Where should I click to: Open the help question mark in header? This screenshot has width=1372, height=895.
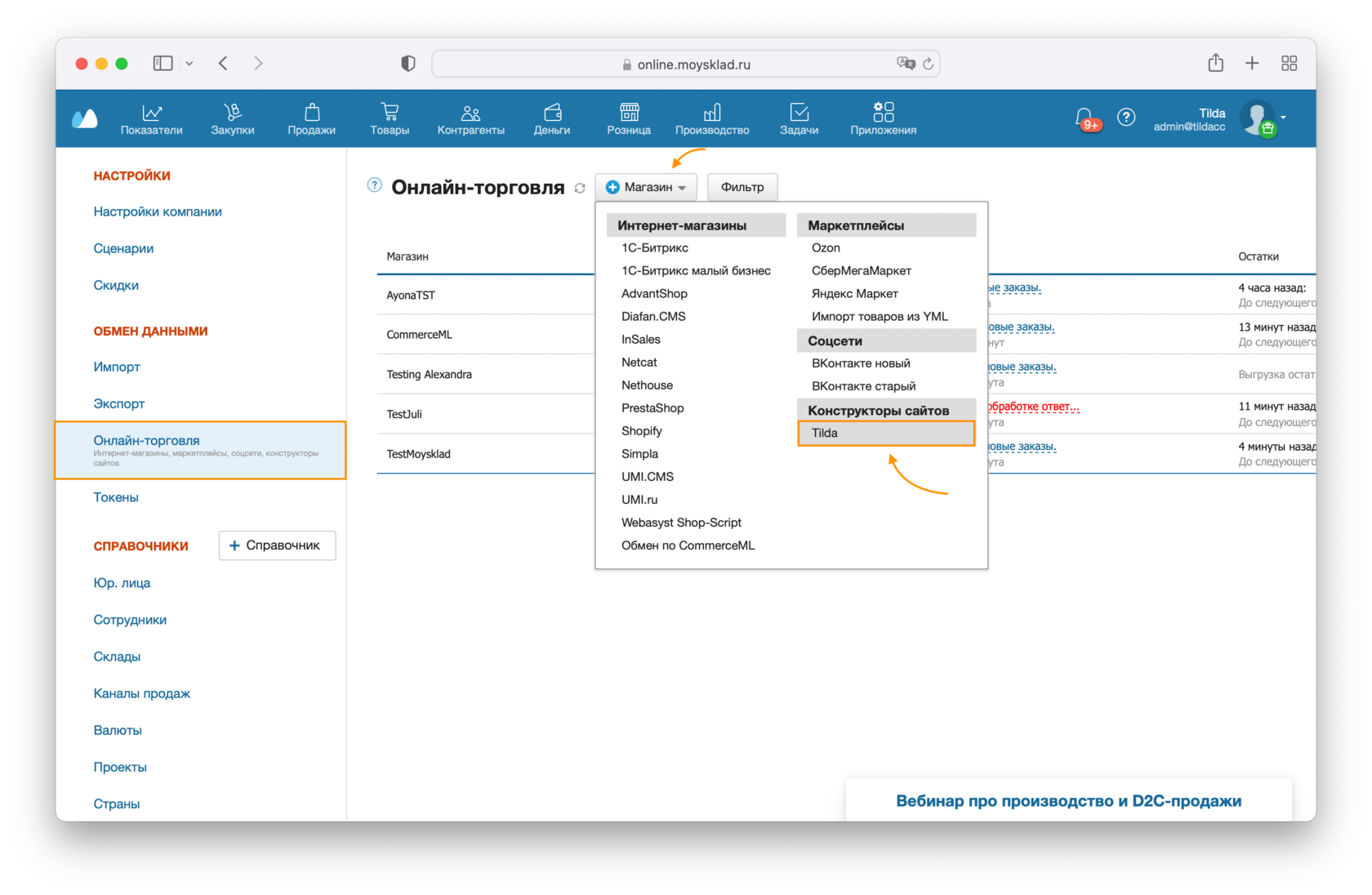[1126, 118]
